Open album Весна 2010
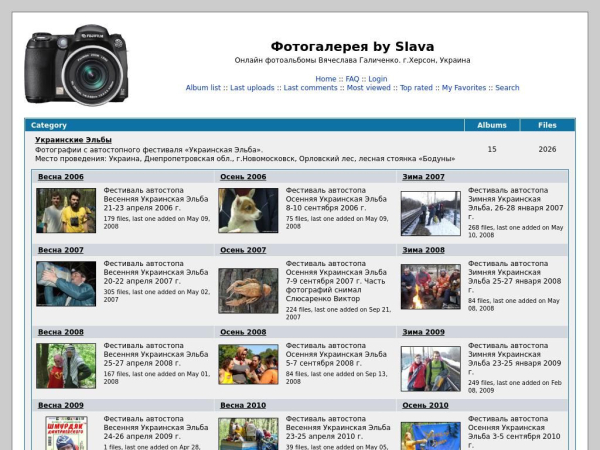Screen dimensions: 600x450 tap(243, 405)
